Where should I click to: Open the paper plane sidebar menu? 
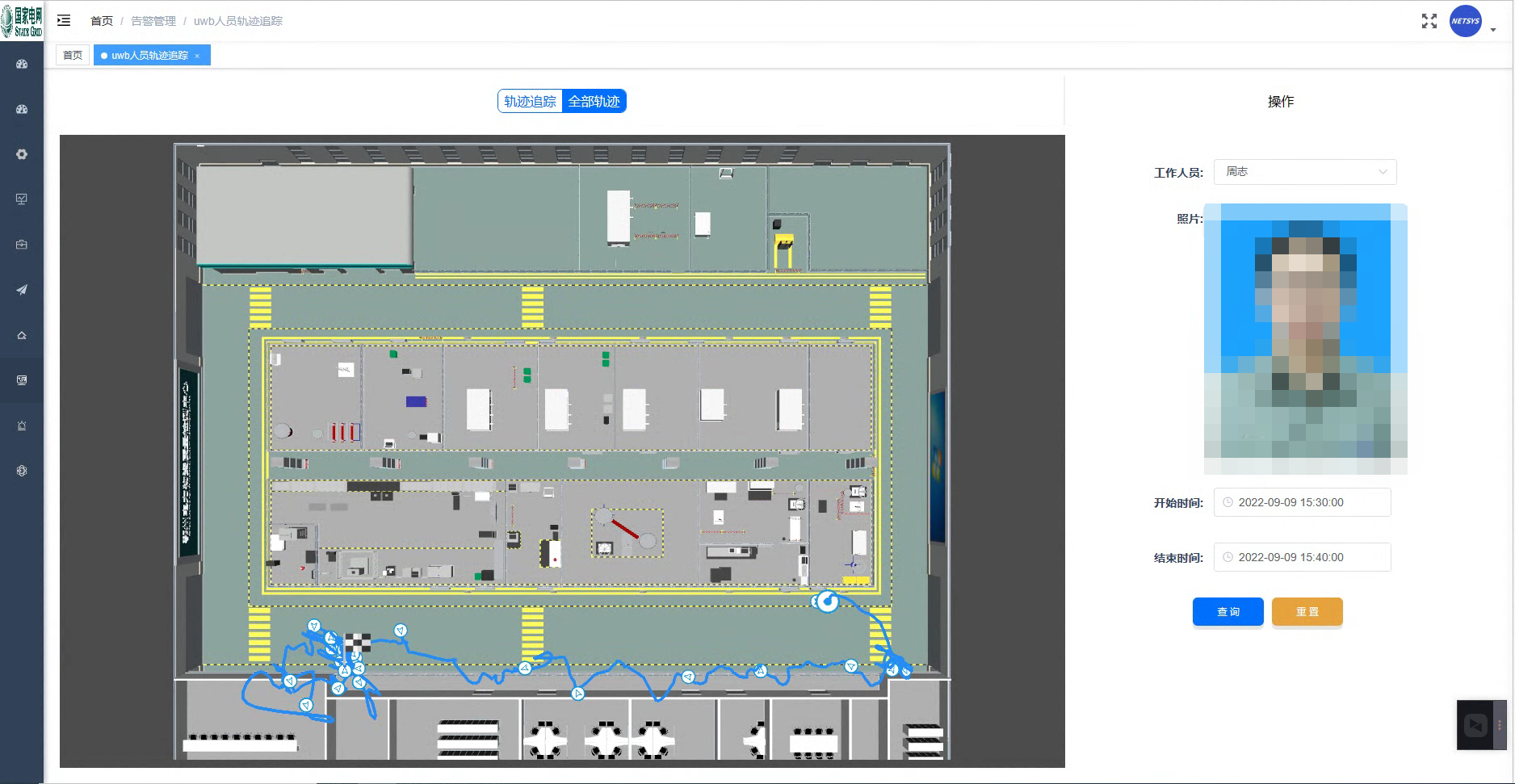22,290
